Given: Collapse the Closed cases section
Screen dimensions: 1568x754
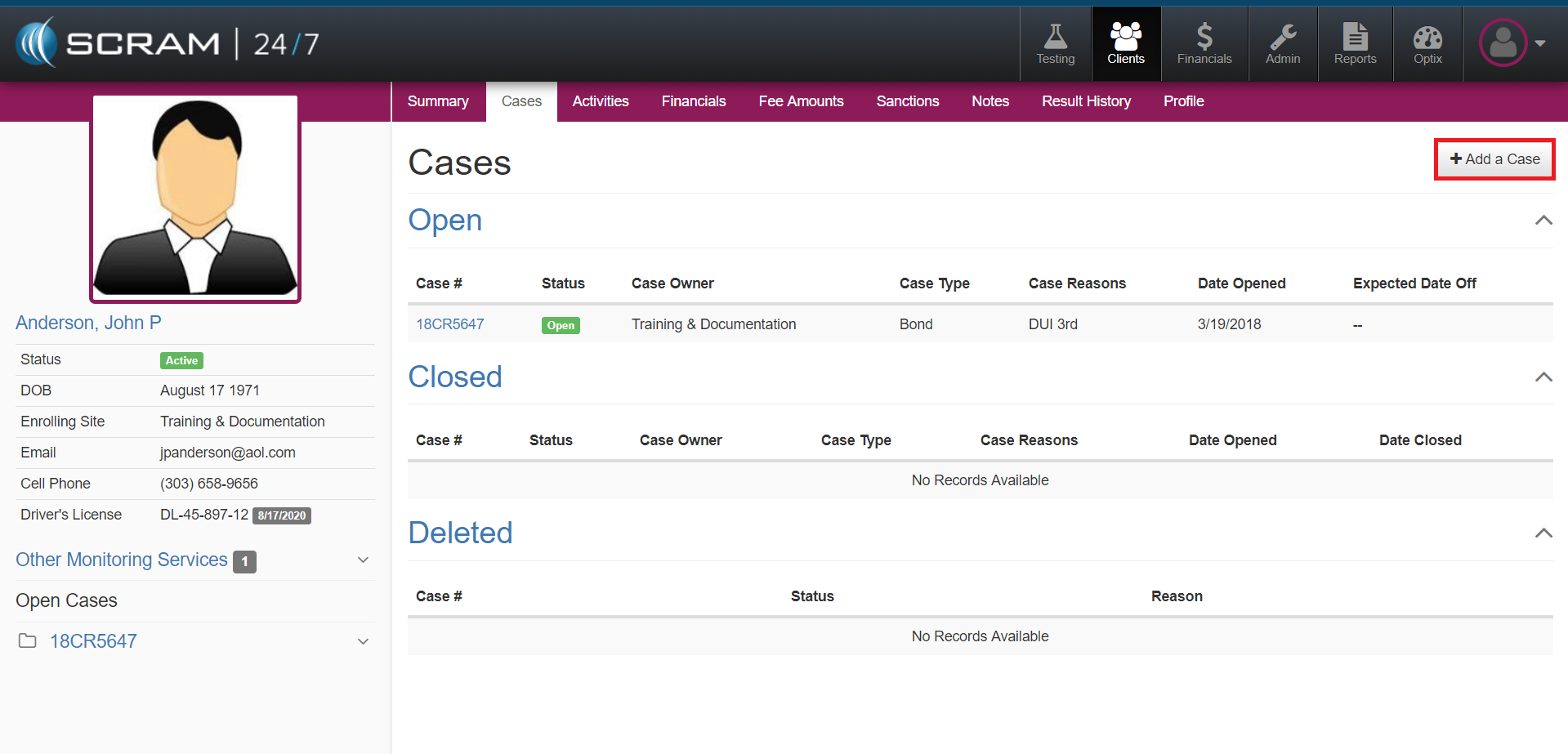Looking at the screenshot, I should click(x=1543, y=377).
